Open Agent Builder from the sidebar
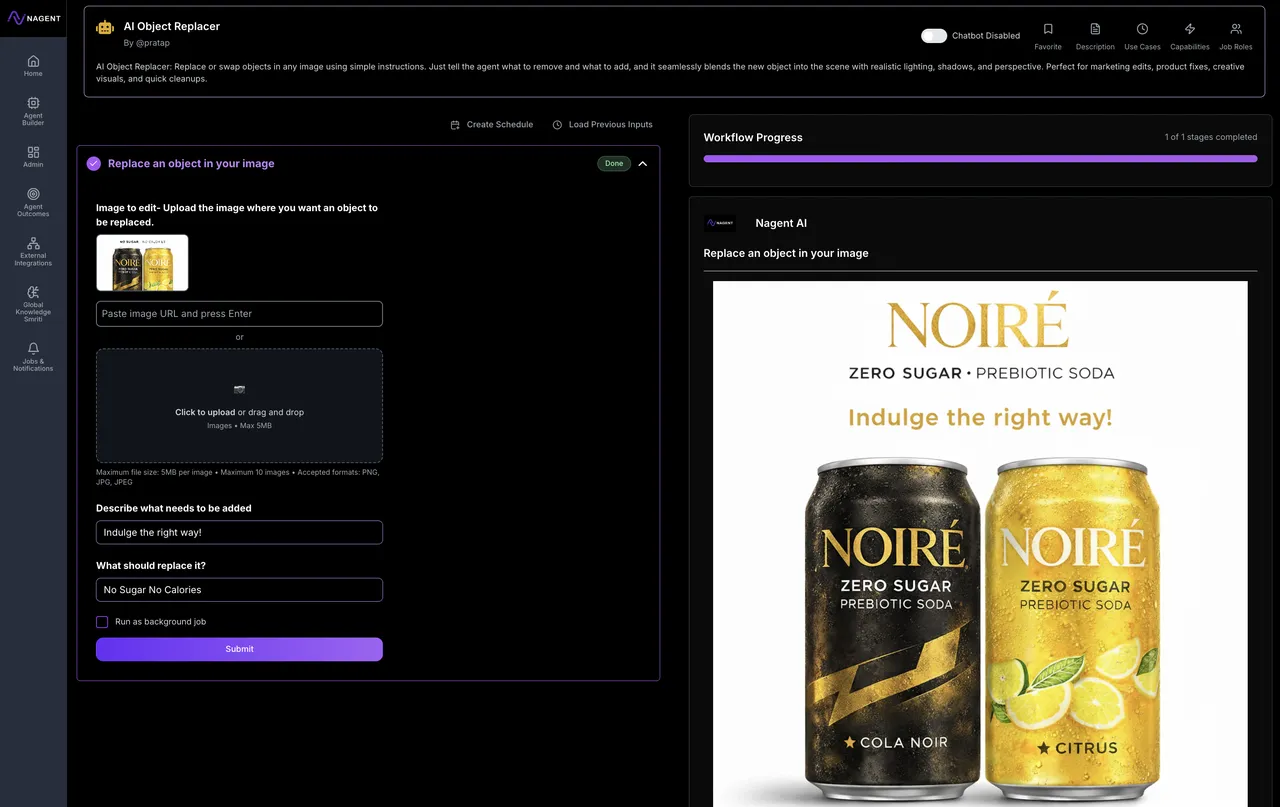1280x807 pixels. tap(33, 111)
